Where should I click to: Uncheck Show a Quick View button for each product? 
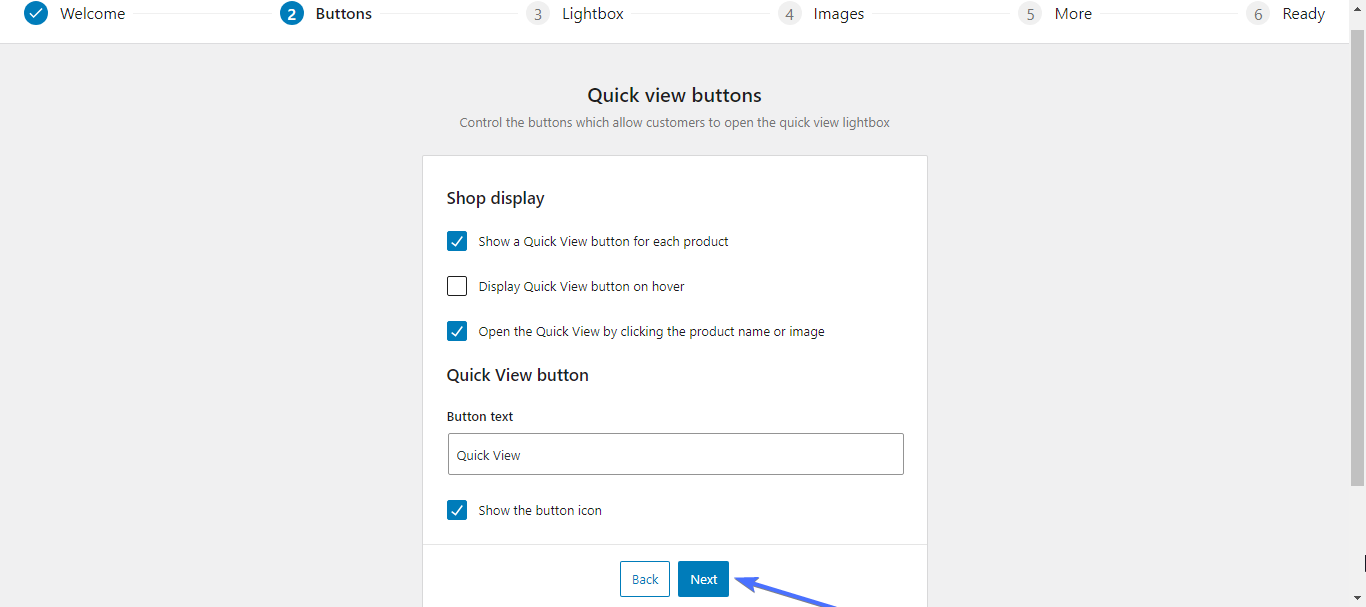pyautogui.click(x=457, y=241)
